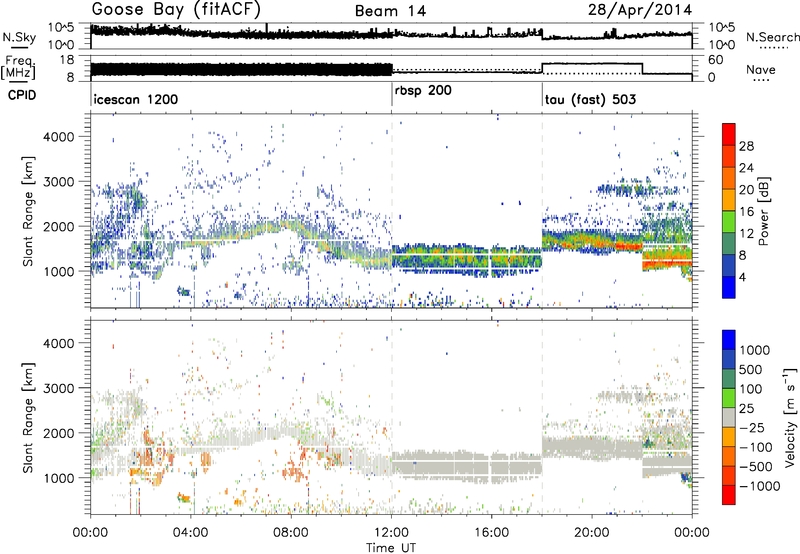Click the velocity scale value '-1000'
This screenshot has height=554, width=800.
coord(759,486)
